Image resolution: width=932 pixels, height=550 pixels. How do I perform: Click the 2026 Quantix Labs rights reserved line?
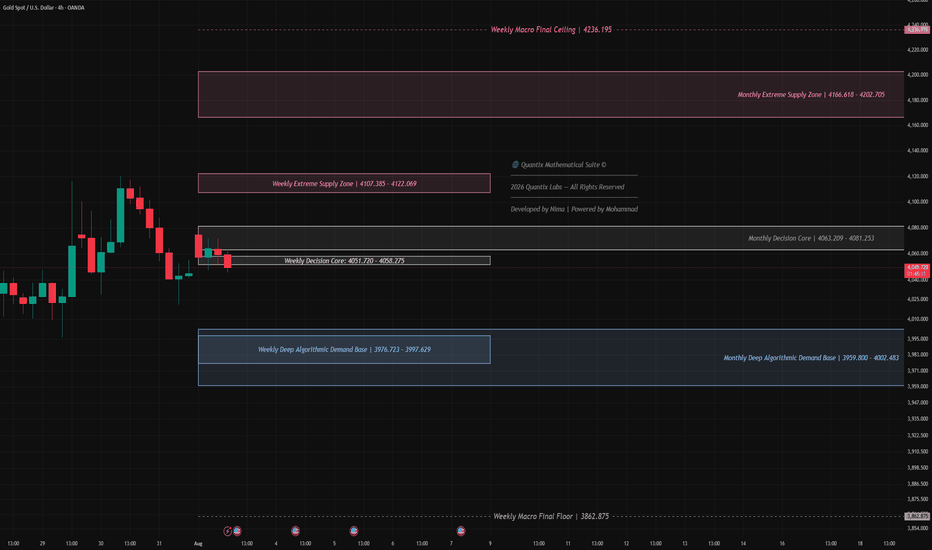coord(567,187)
